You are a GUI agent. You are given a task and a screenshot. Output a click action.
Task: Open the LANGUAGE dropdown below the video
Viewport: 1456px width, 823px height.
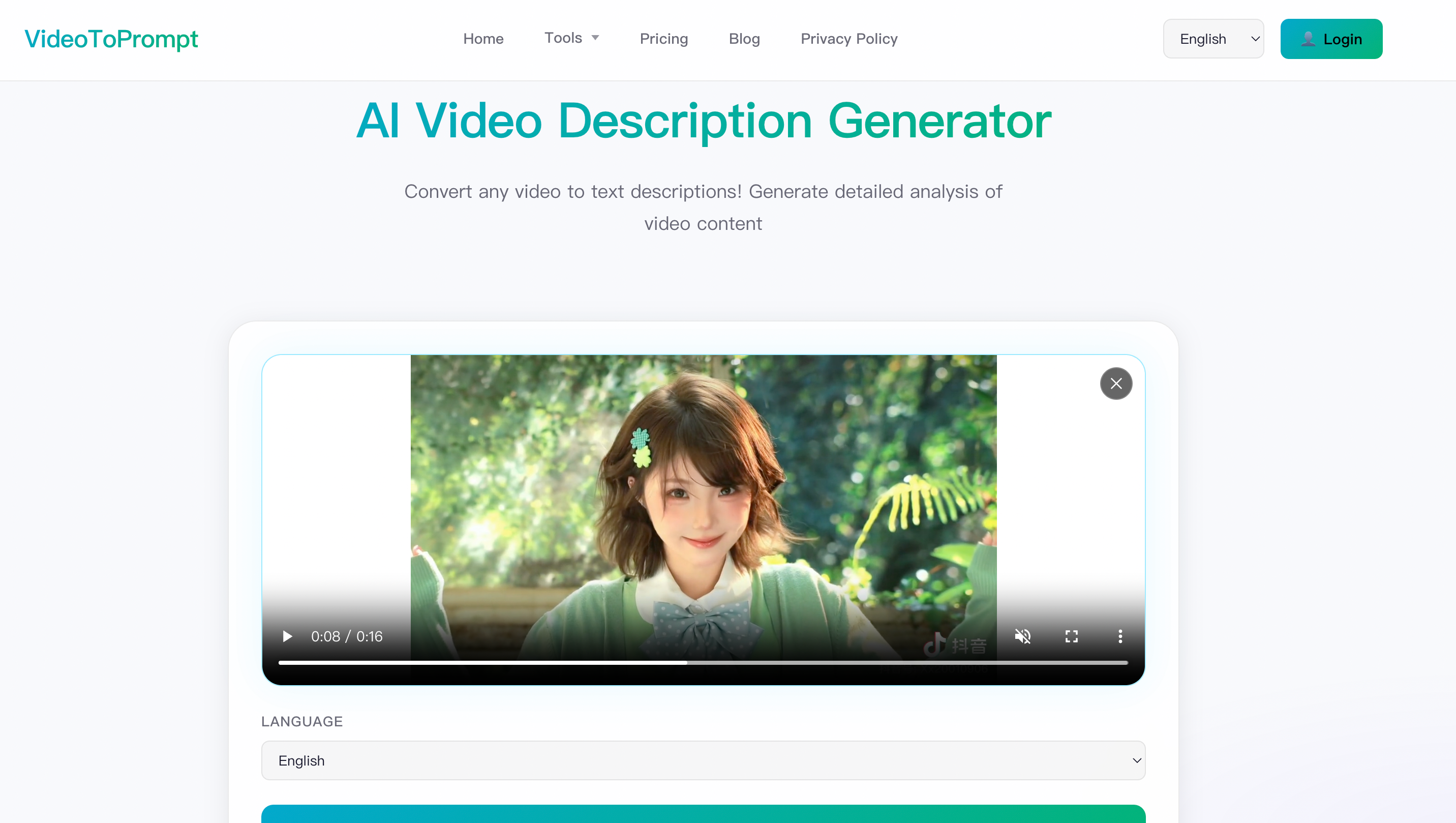[x=703, y=760]
